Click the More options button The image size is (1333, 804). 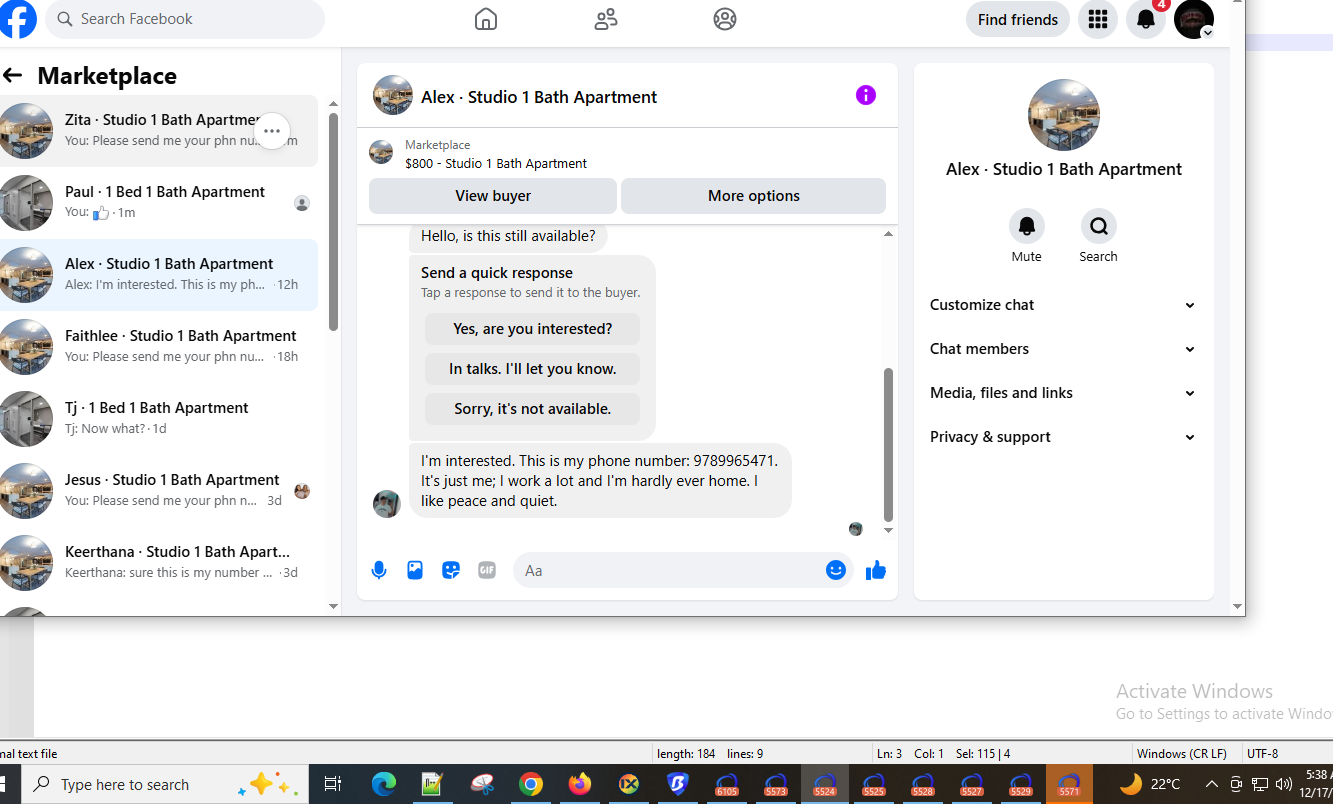pos(754,196)
